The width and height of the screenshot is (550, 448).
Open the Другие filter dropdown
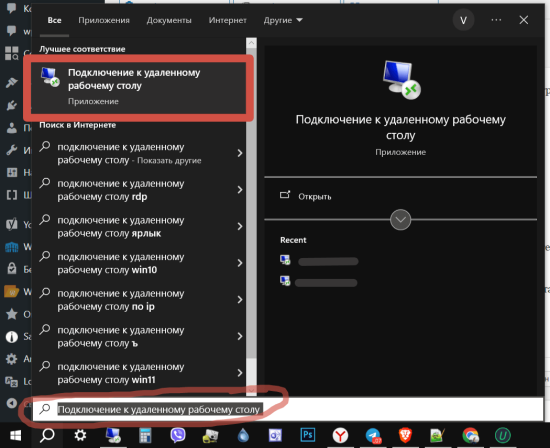(x=283, y=20)
